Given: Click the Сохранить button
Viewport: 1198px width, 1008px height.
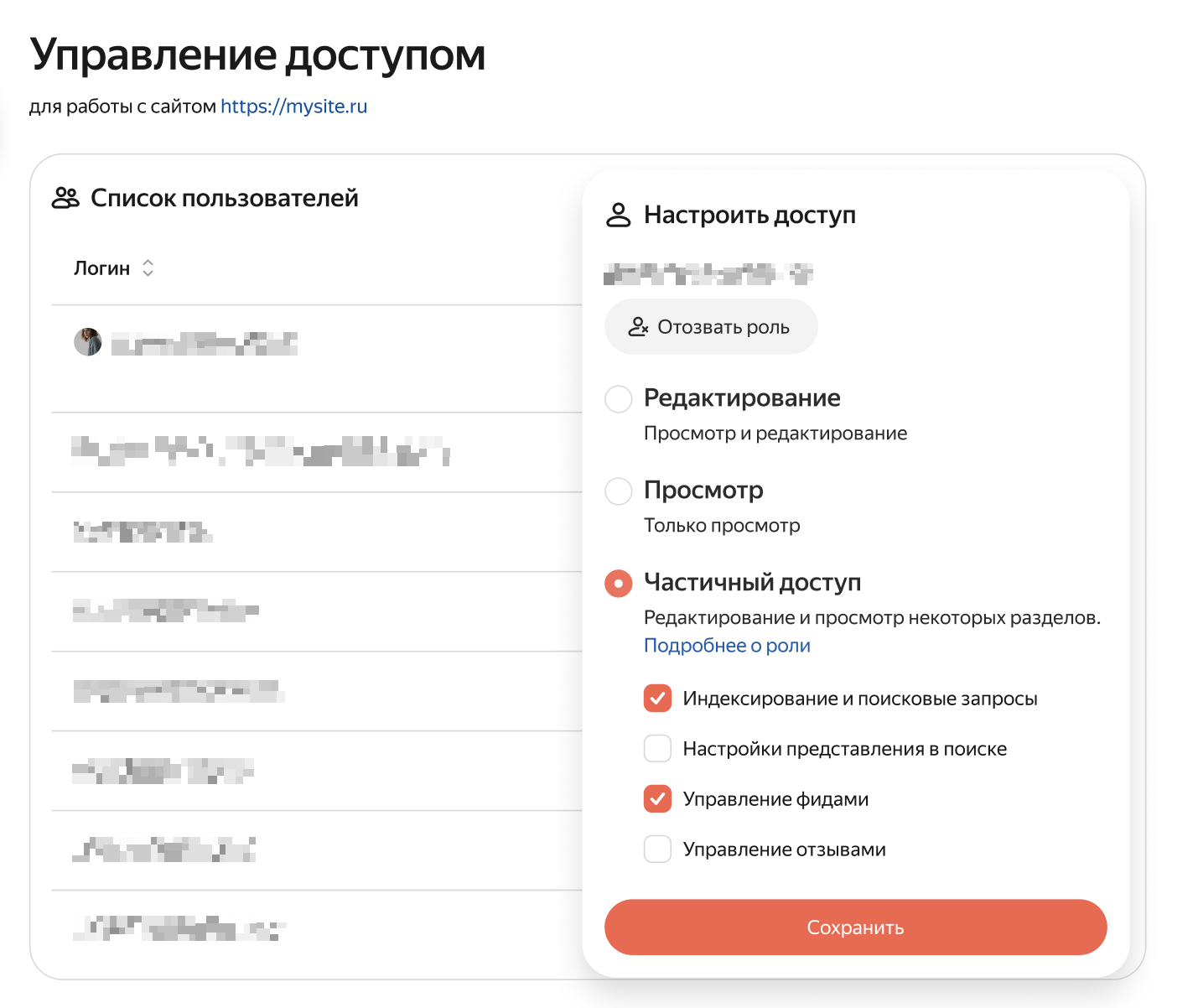Looking at the screenshot, I should tap(856, 927).
